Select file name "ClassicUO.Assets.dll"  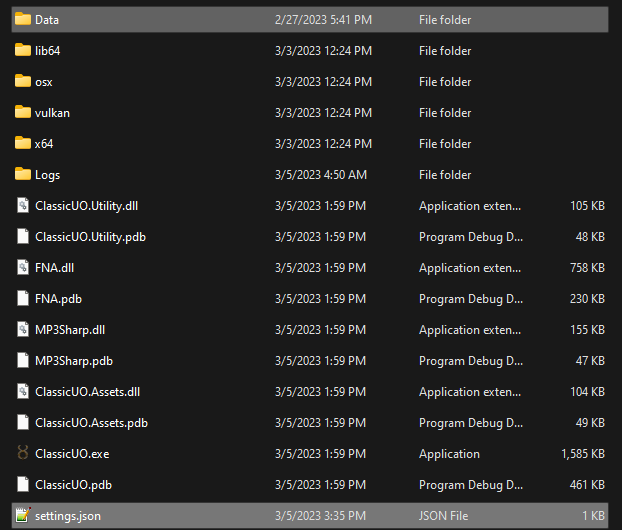click(88, 392)
